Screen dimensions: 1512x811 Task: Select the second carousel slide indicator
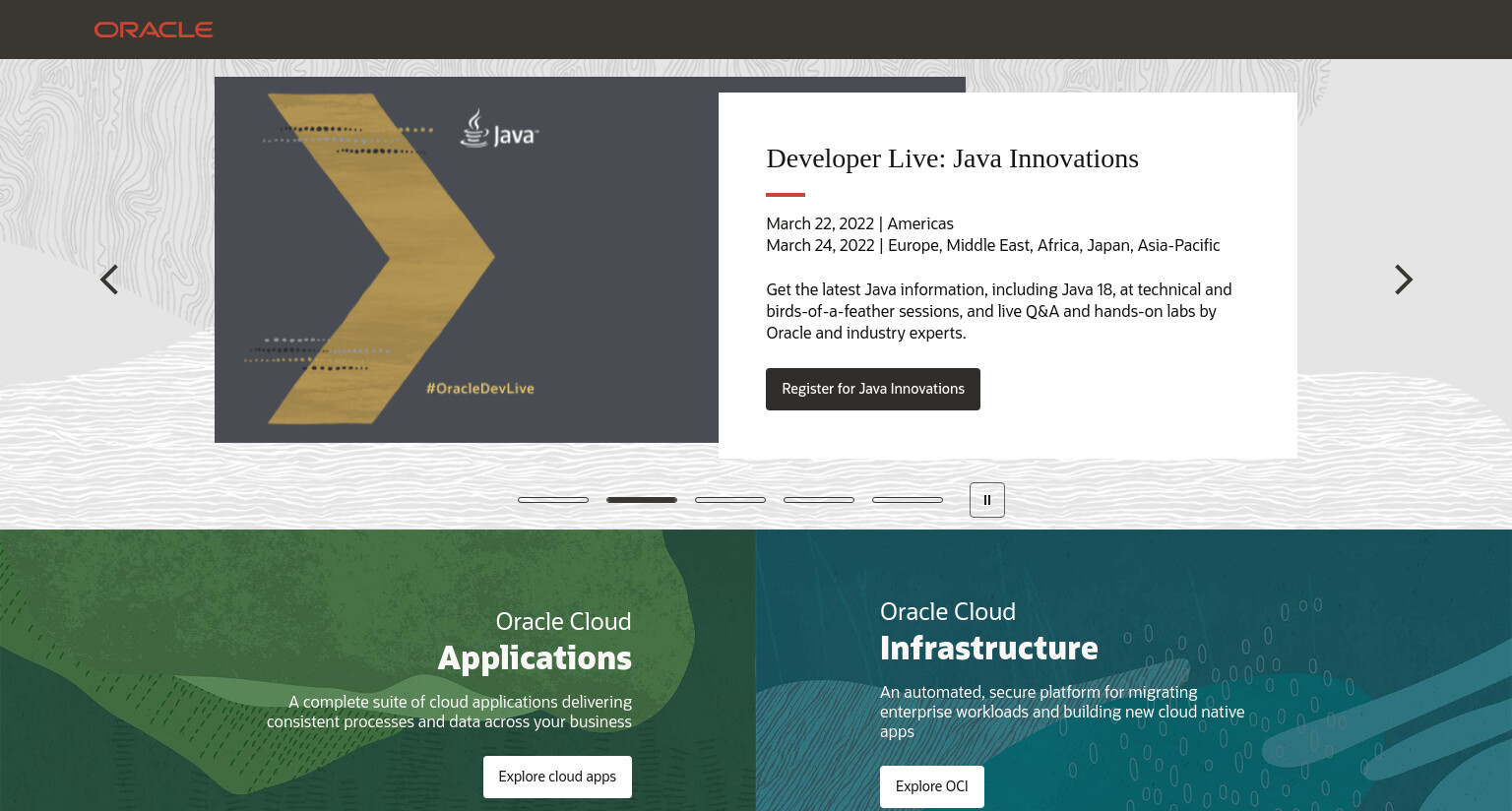click(642, 500)
